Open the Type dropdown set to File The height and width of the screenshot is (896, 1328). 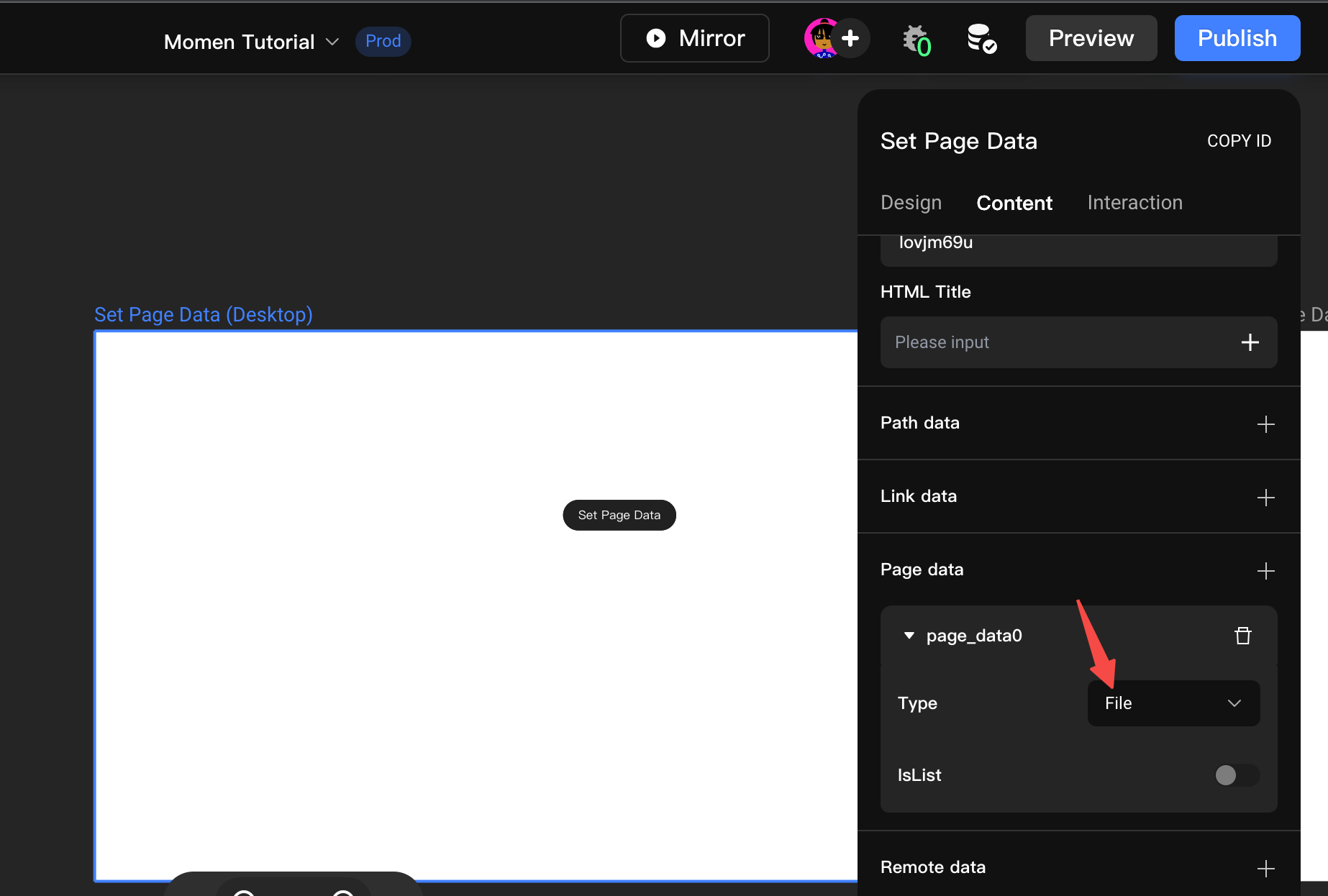tap(1173, 703)
